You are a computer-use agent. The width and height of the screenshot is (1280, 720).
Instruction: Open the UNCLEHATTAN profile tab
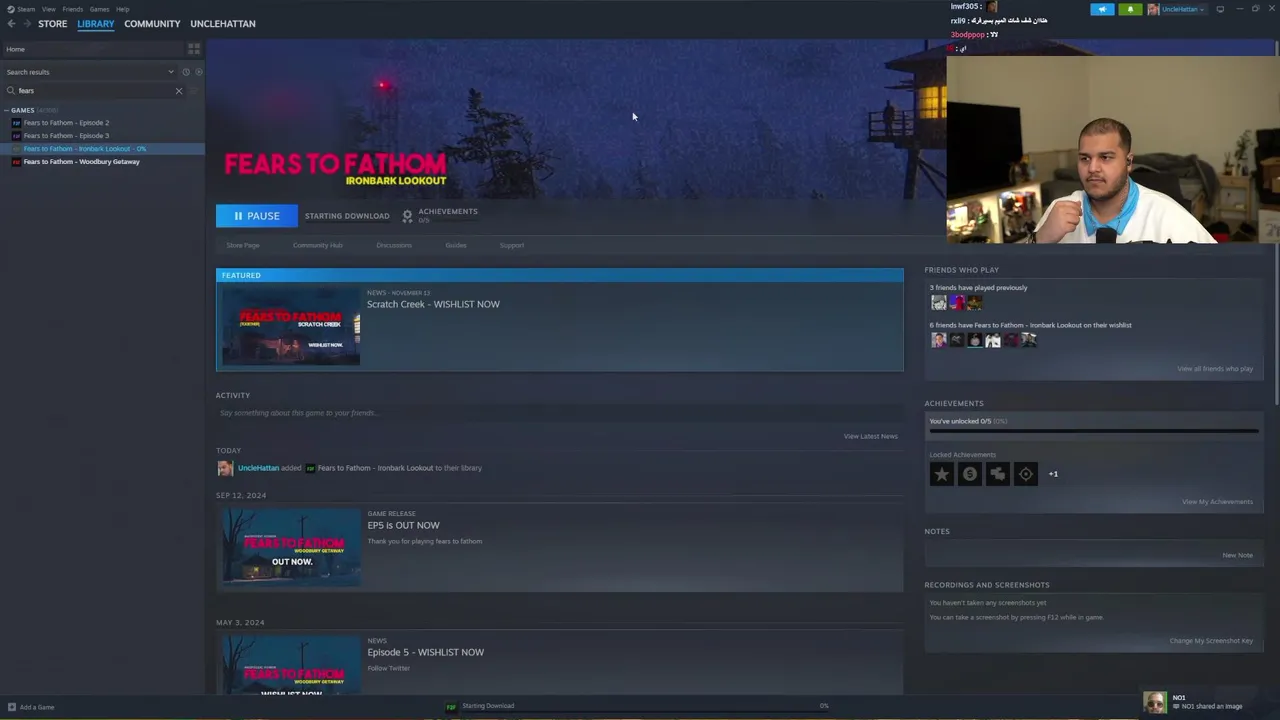[x=223, y=24]
